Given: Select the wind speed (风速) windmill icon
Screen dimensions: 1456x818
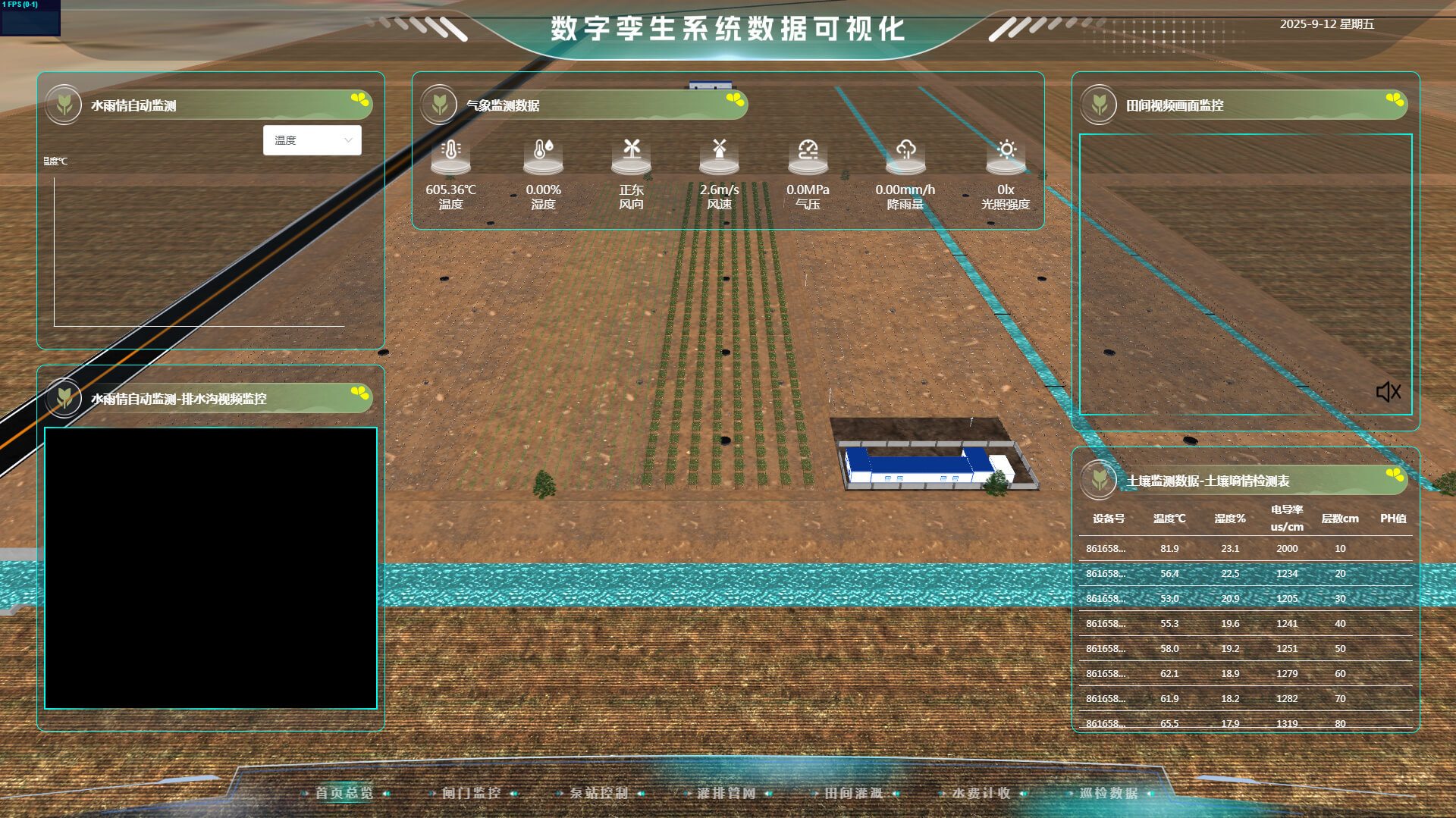Looking at the screenshot, I should 719,150.
